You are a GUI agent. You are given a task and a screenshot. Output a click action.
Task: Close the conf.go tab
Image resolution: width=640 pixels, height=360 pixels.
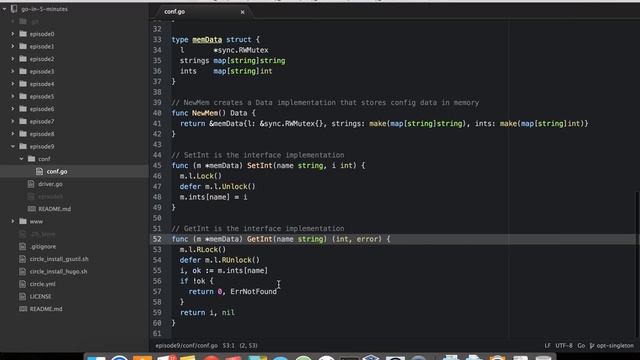(242, 12)
